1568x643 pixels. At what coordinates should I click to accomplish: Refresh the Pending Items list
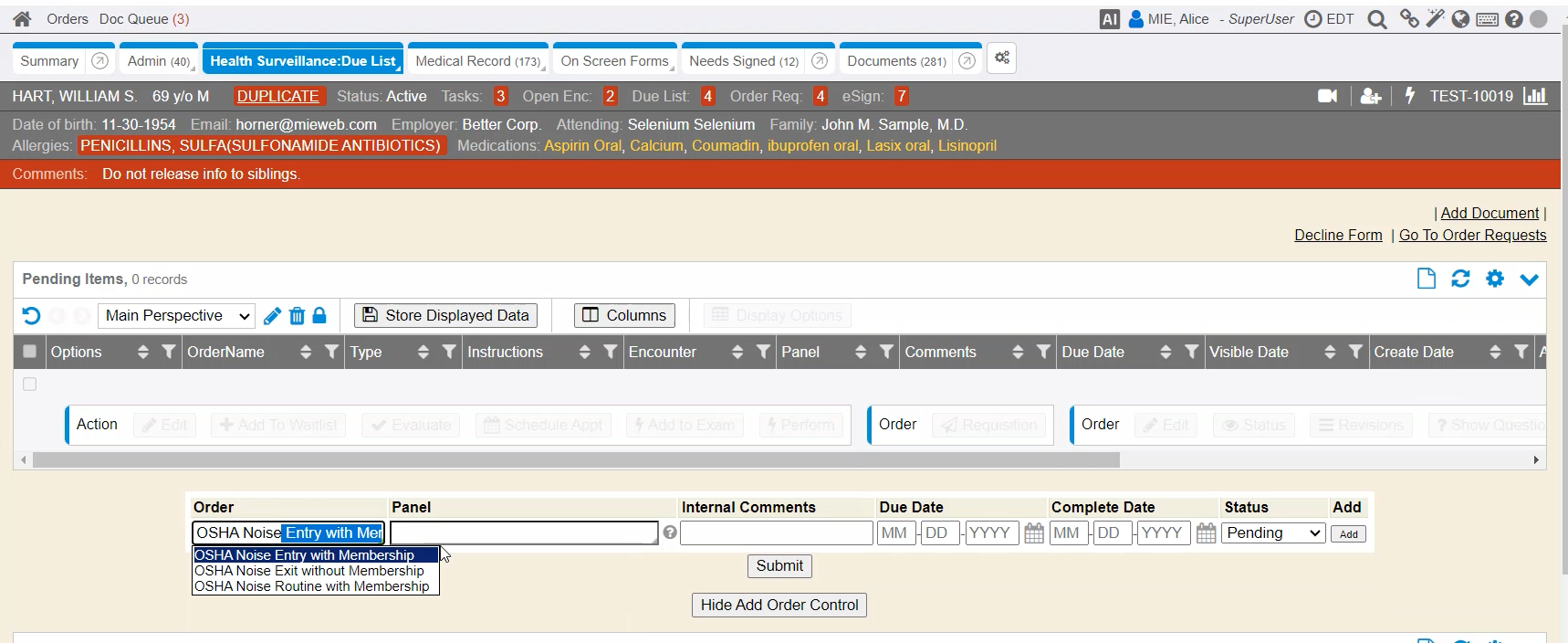(1460, 279)
